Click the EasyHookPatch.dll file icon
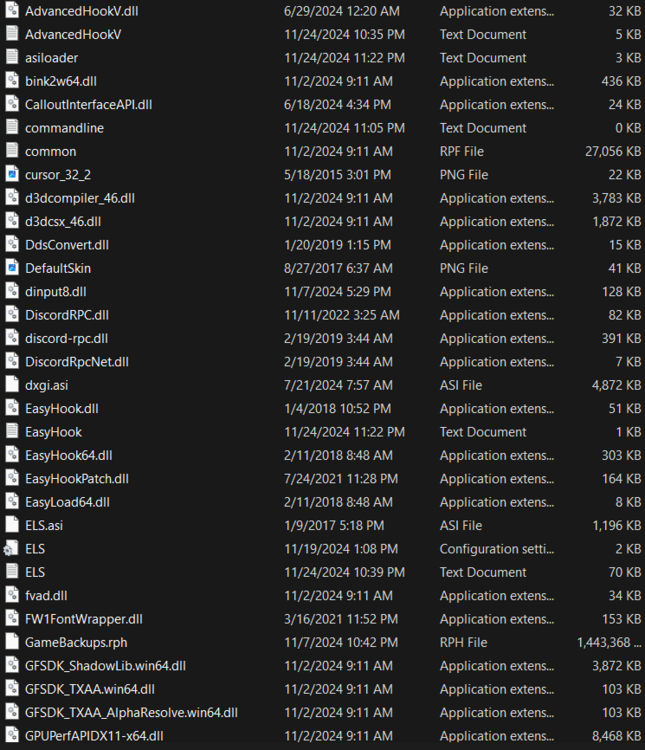The width and height of the screenshot is (645, 750). click(12, 478)
